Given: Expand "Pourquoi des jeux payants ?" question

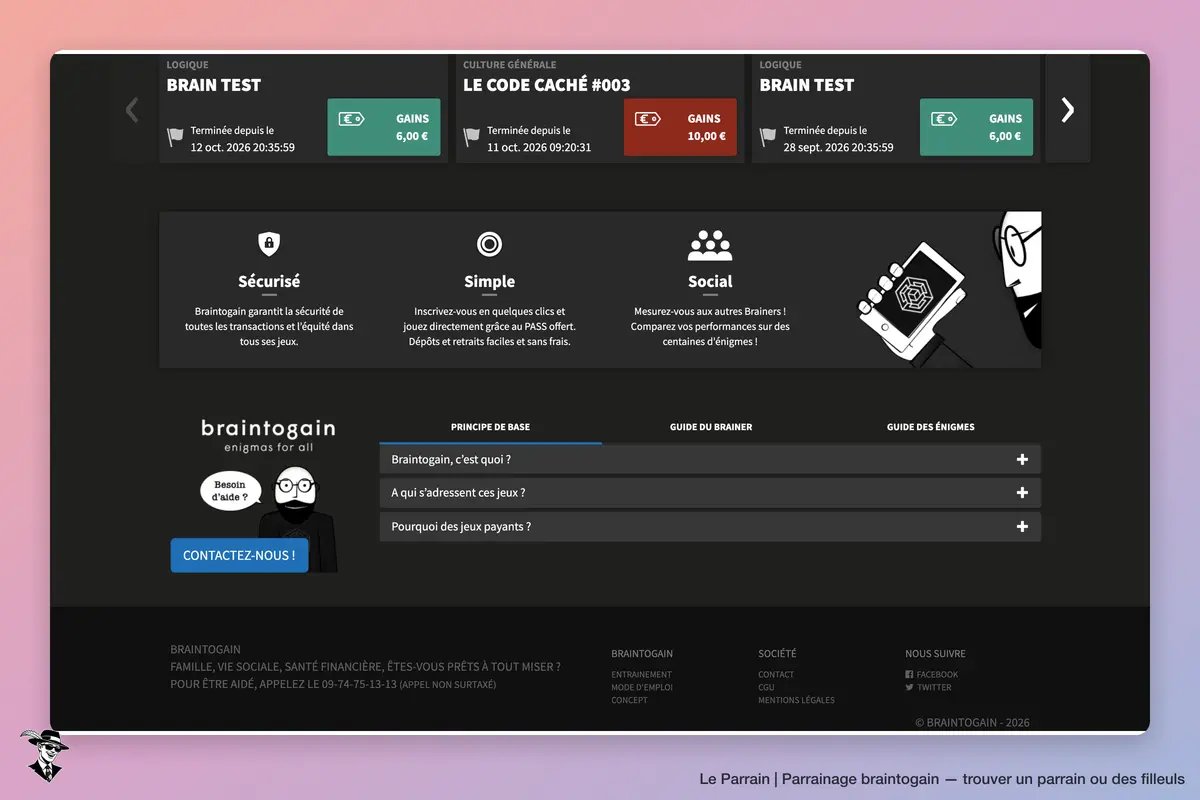Looking at the screenshot, I should [x=710, y=527].
